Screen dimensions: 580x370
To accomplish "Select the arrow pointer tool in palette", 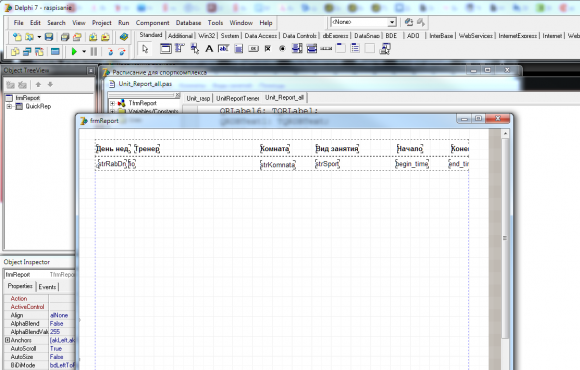I will click(145, 48).
